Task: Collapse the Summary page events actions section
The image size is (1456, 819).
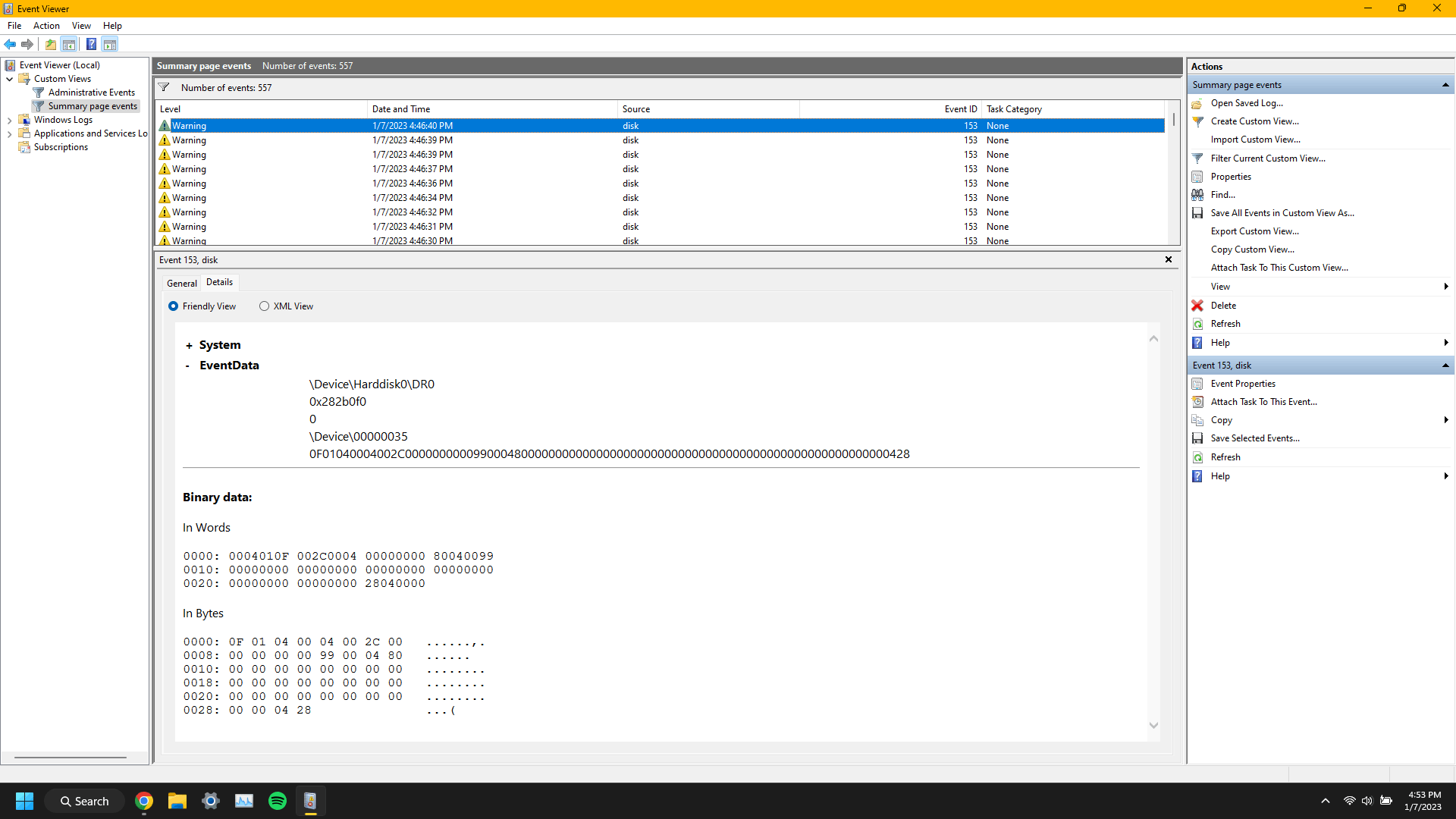Action: point(1445,85)
